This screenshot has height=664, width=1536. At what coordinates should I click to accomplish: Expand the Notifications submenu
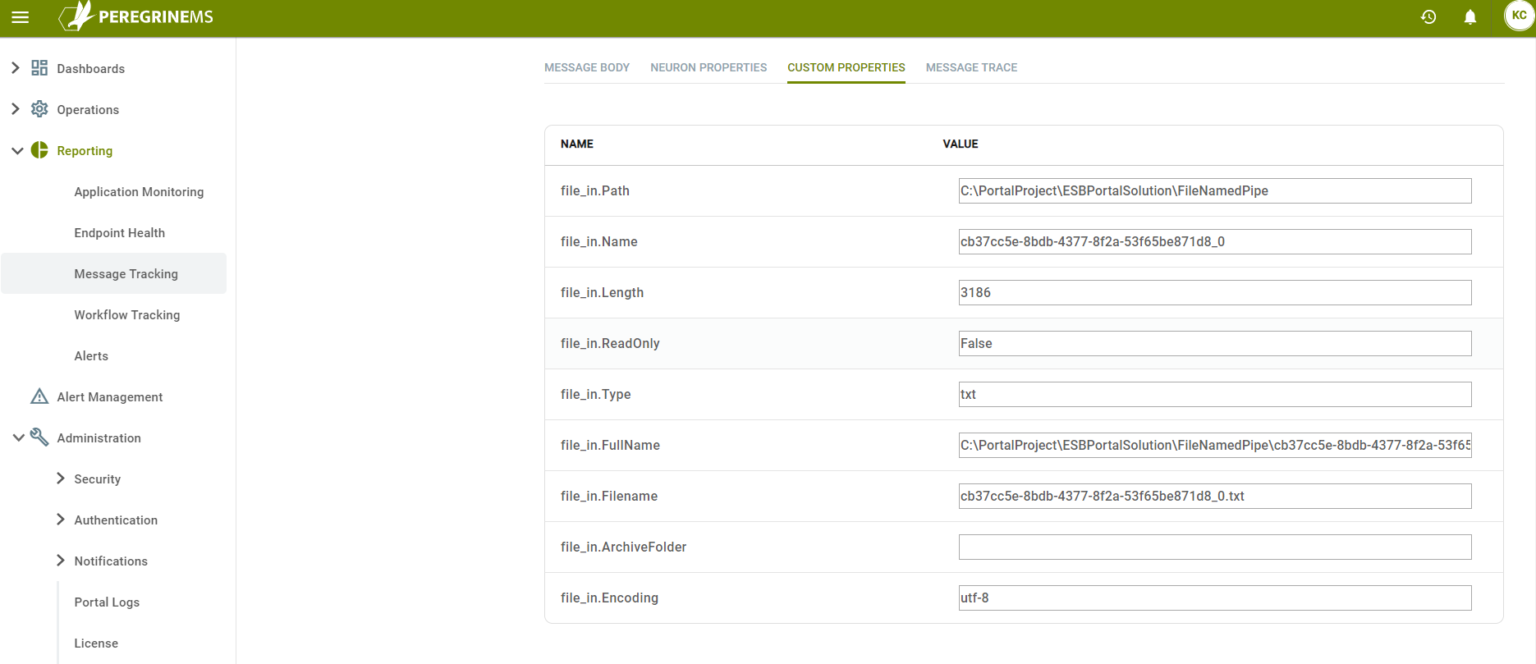point(61,561)
